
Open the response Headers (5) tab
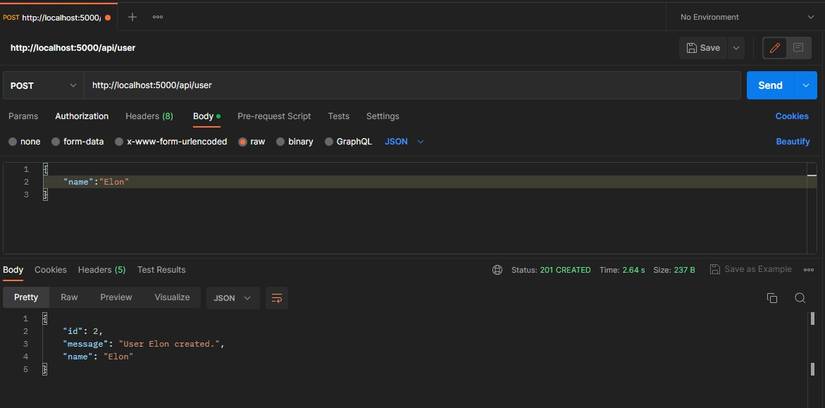click(102, 270)
